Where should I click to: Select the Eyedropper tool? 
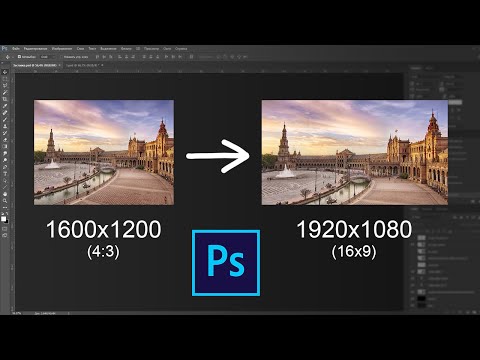[x=5, y=106]
